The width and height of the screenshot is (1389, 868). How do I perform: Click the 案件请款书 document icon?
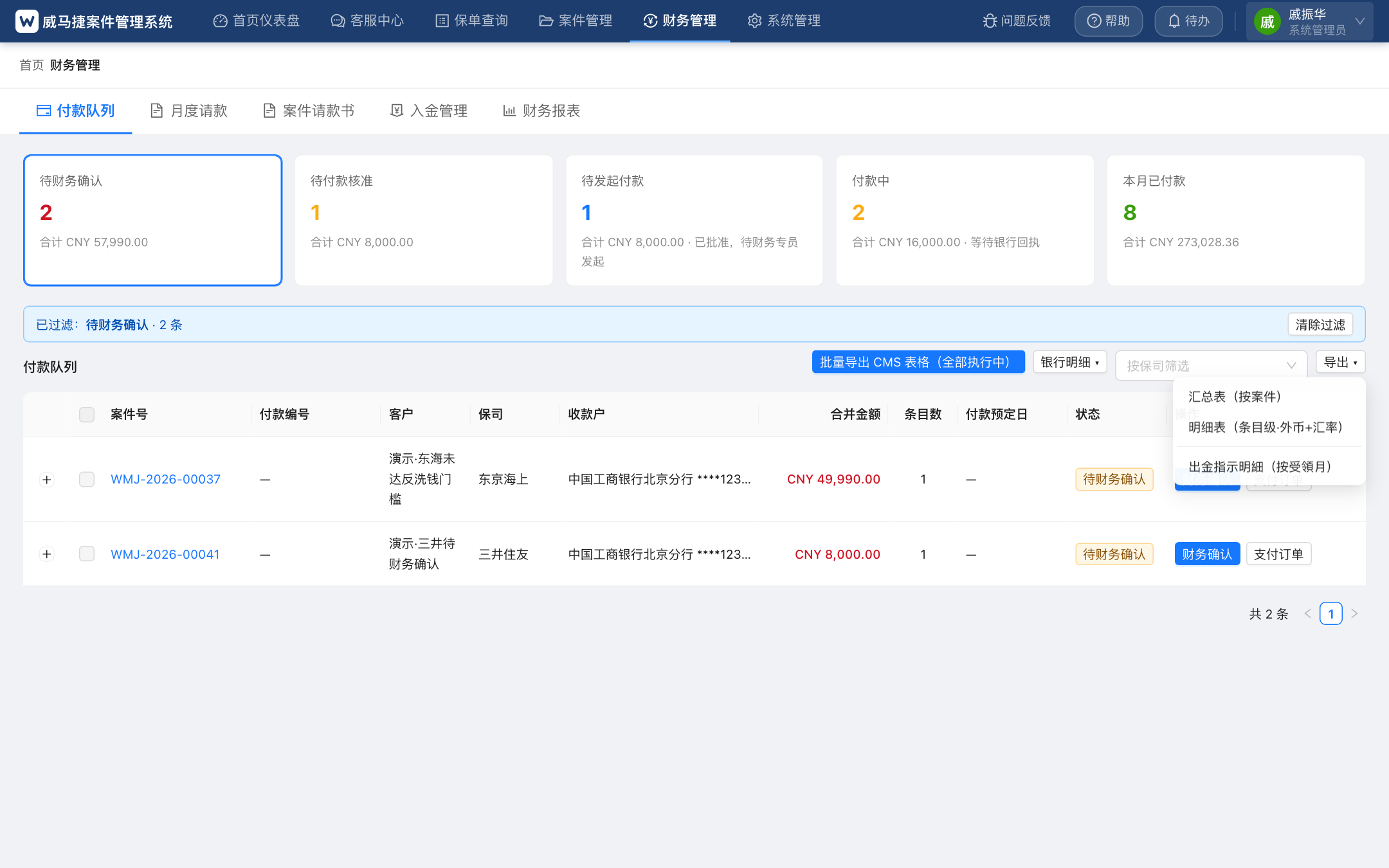coord(269,111)
